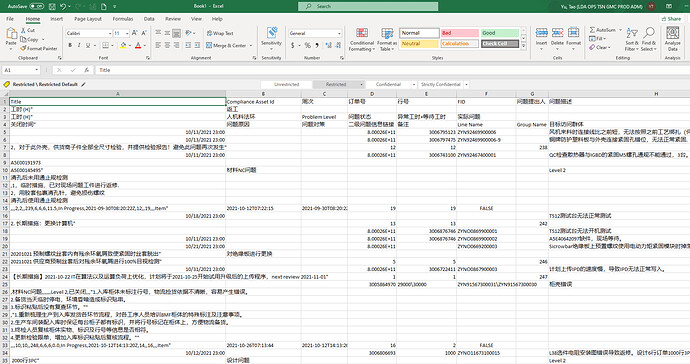The width and height of the screenshot is (690, 364).
Task: Click the Center align icon
Action: (x=167, y=45)
